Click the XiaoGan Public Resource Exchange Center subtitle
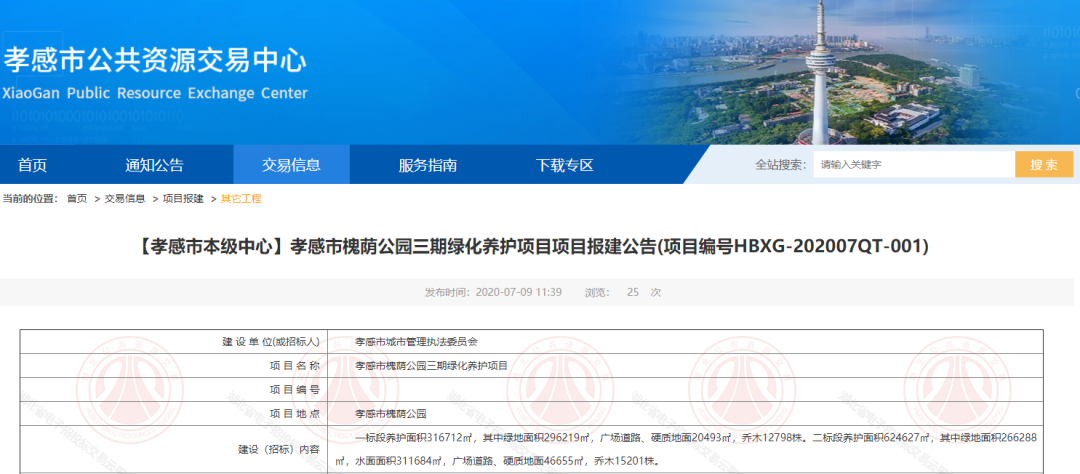The width and height of the screenshot is (1080, 474). [155, 93]
